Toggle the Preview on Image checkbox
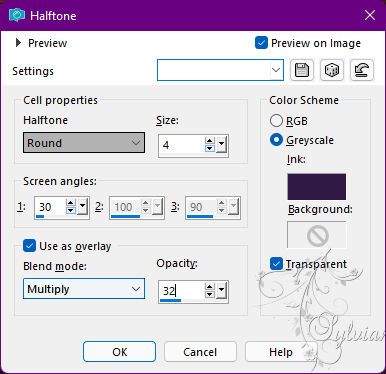 tap(261, 43)
